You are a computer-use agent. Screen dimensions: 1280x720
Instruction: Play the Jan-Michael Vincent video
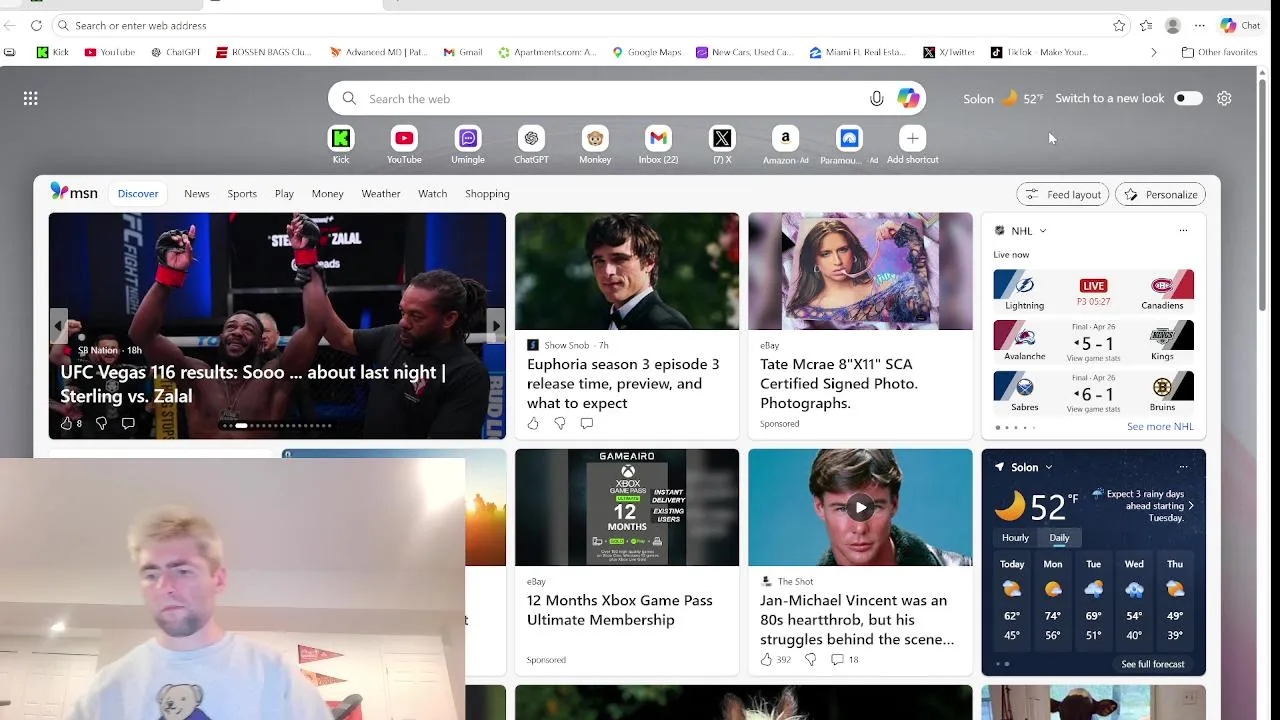click(860, 507)
